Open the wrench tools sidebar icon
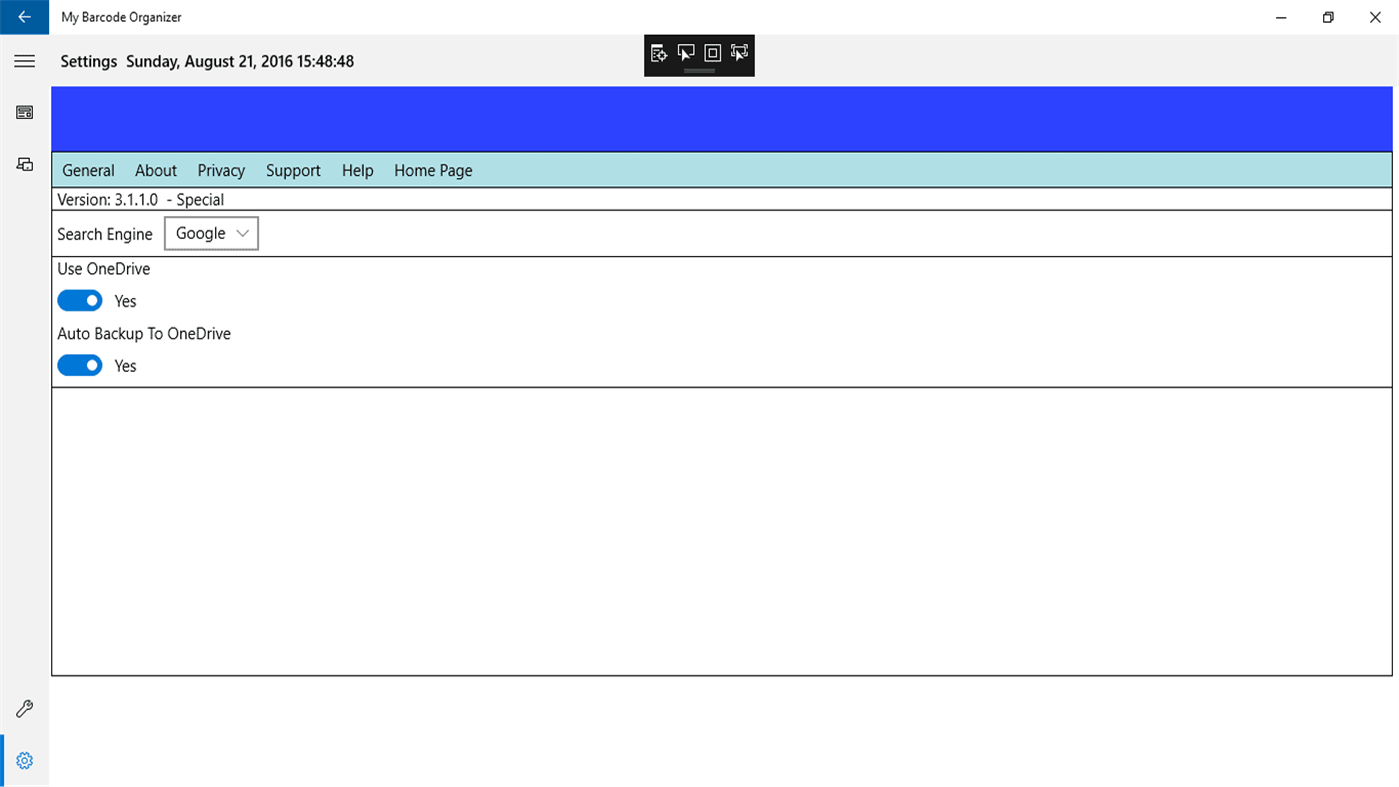Image resolution: width=1399 pixels, height=787 pixels. (x=24, y=709)
